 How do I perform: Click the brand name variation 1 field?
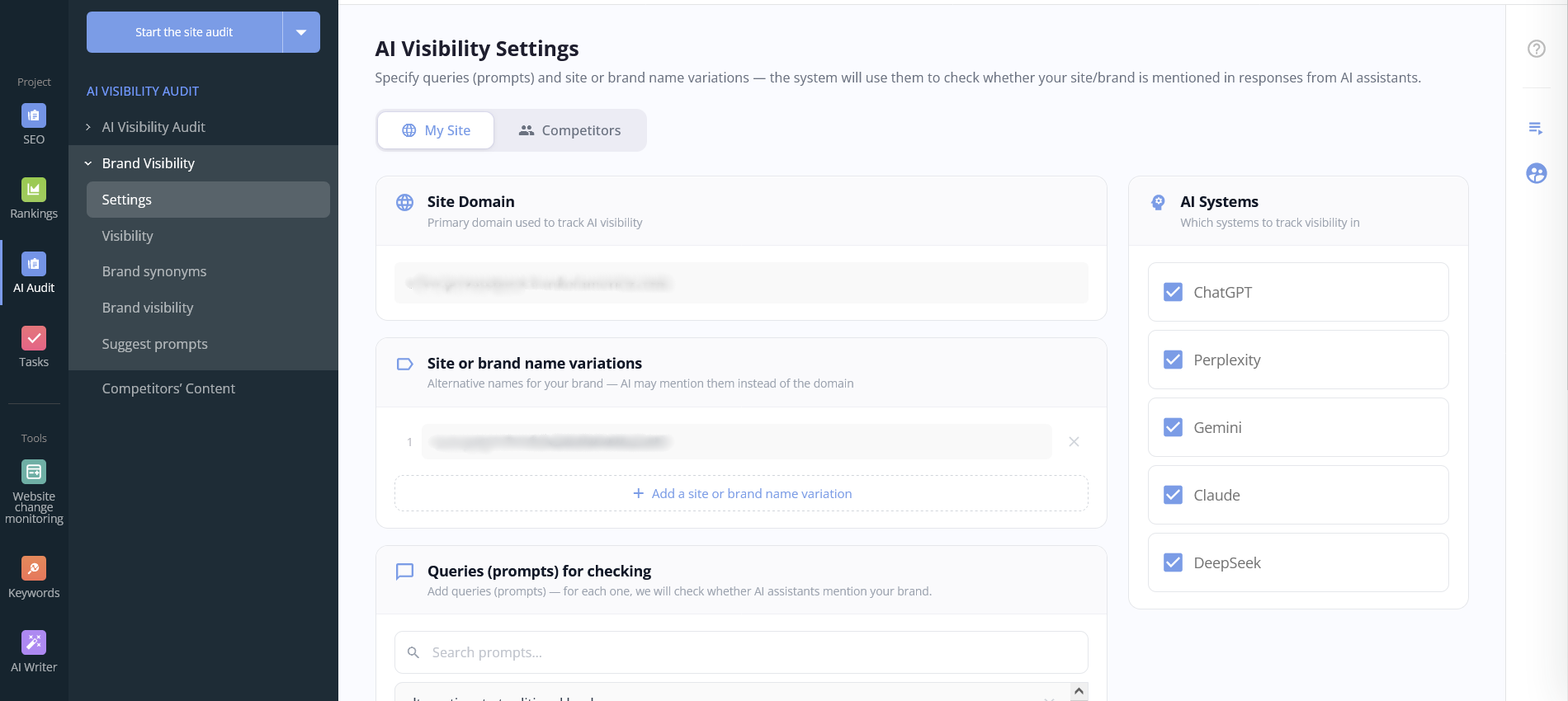[736, 442]
